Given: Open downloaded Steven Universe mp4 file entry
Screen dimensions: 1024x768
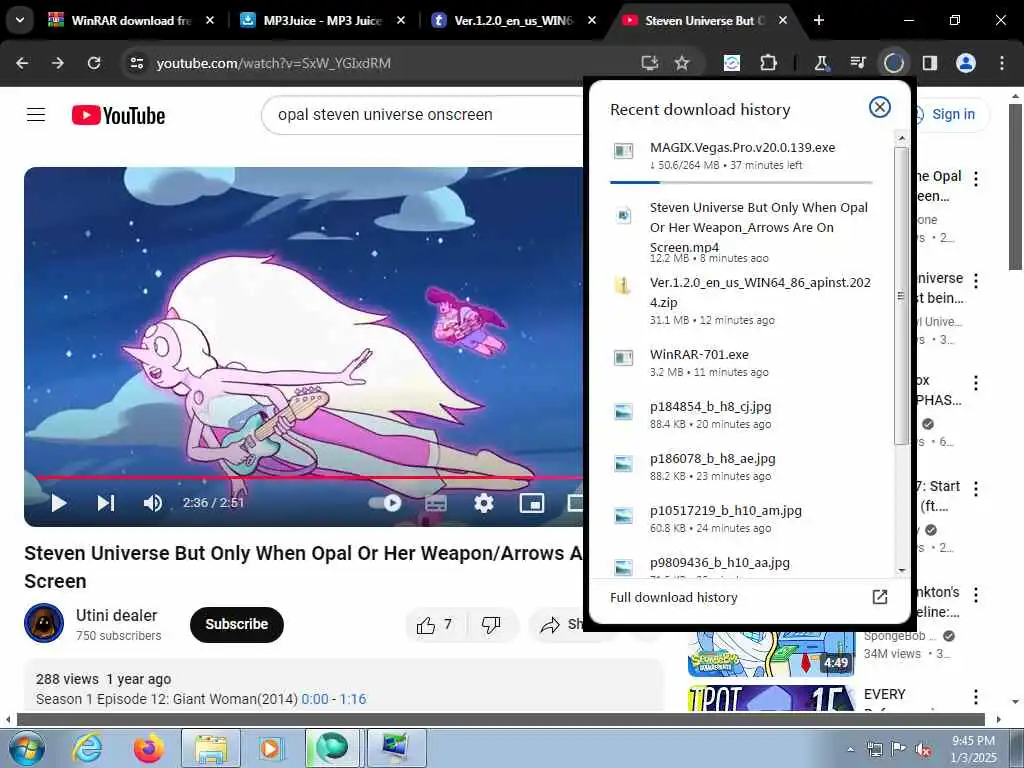Looking at the screenshot, I should (741, 232).
